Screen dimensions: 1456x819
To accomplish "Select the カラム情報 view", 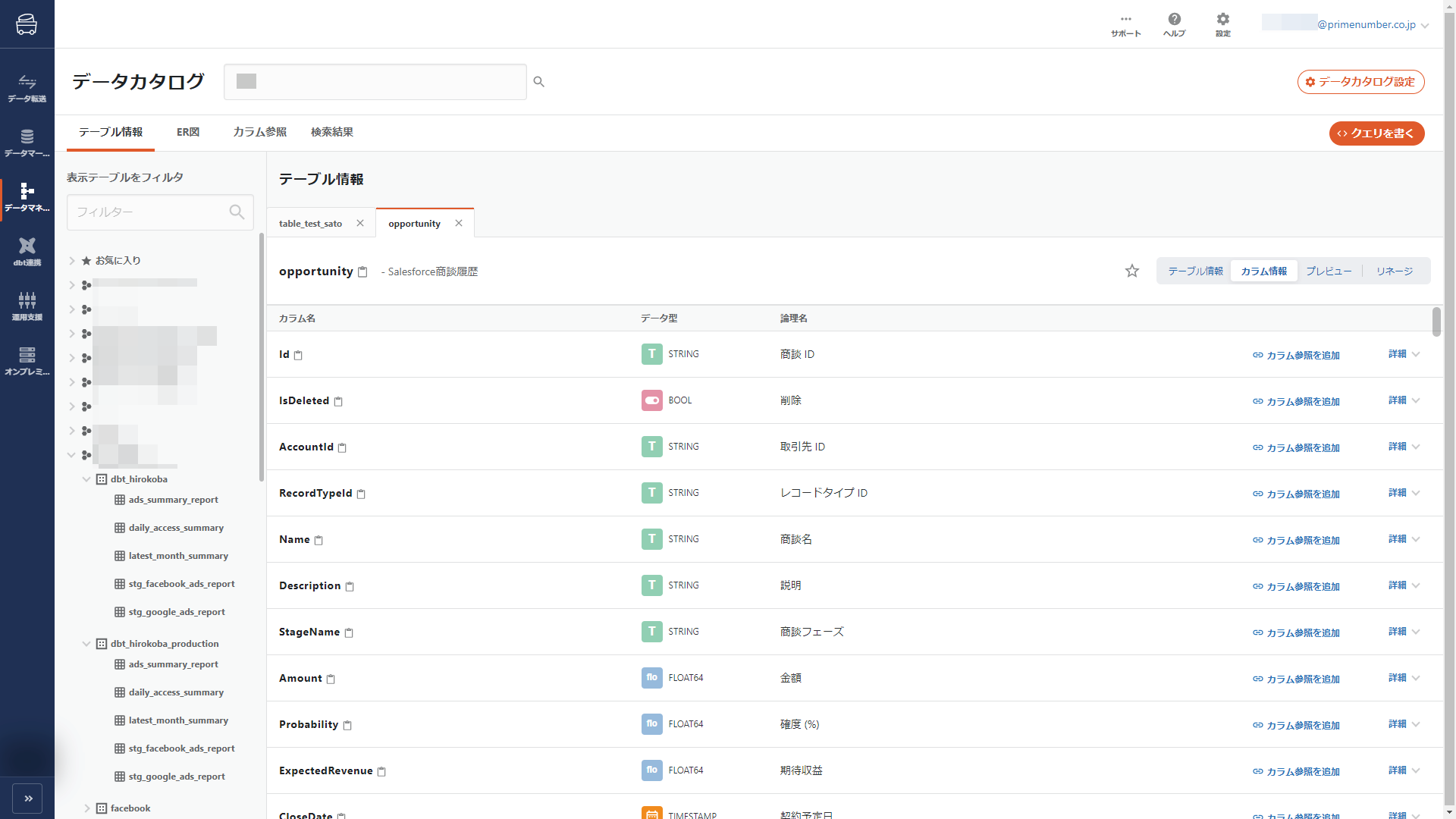I will coord(1264,271).
